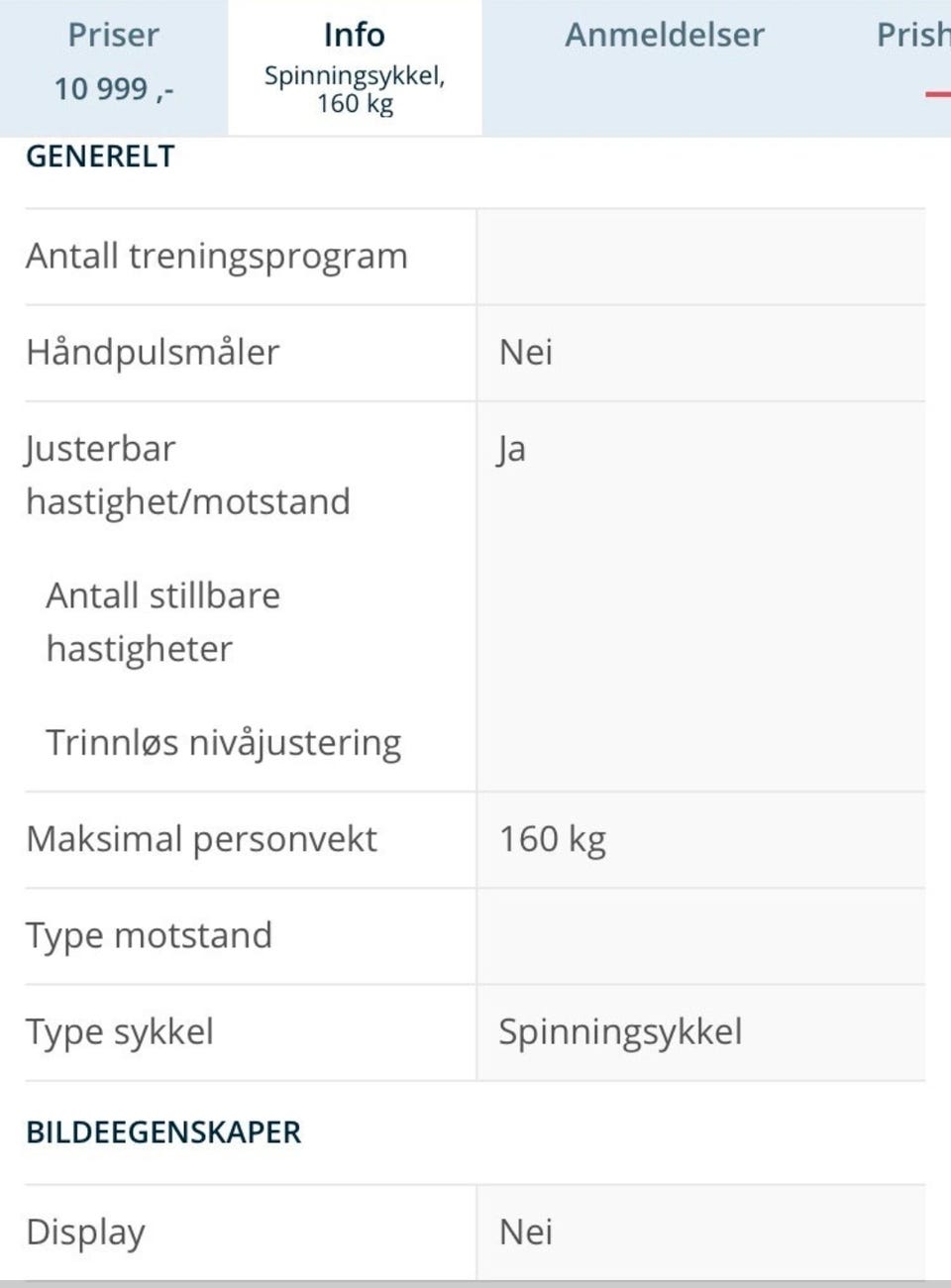The image size is (951, 1288).
Task: Select the Antall stillbare hastigheter sub-row
Action: (x=163, y=622)
